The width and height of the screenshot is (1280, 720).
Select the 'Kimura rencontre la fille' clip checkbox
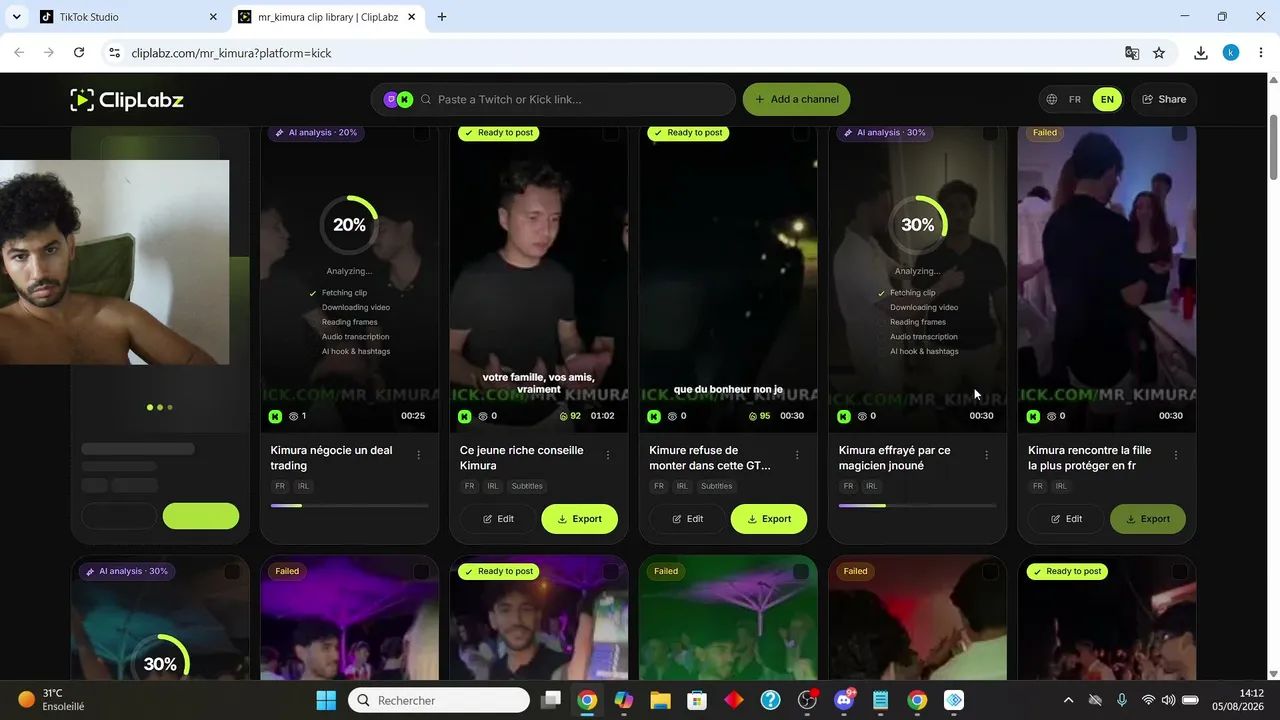tap(1179, 133)
